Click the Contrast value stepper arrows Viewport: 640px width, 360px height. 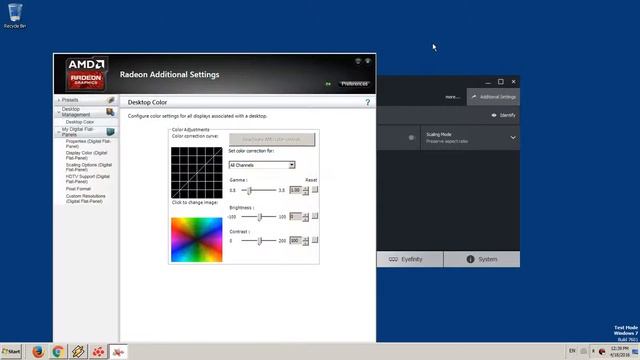pyautogui.click(x=306, y=241)
